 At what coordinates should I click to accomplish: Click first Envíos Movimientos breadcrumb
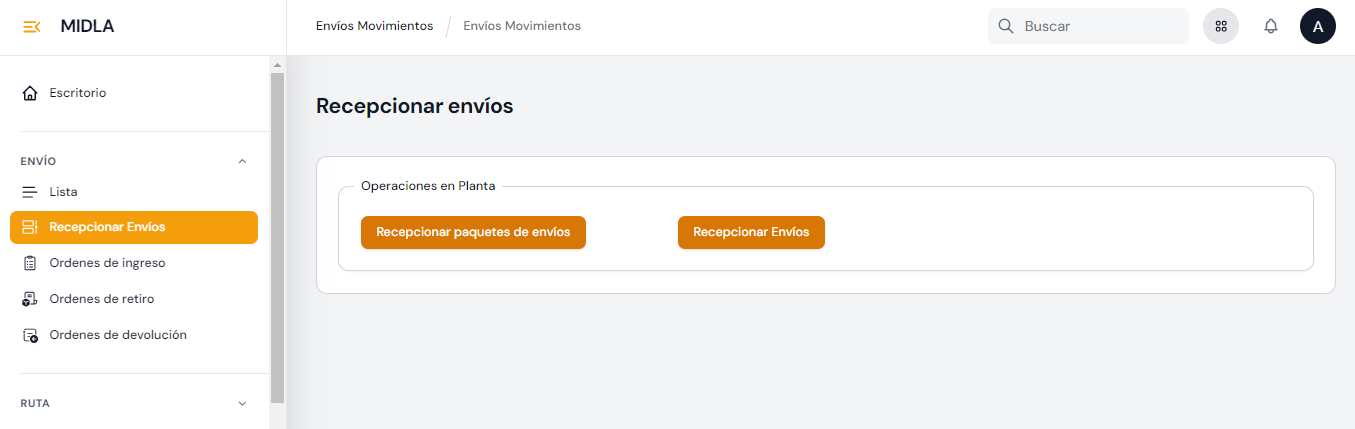click(374, 26)
